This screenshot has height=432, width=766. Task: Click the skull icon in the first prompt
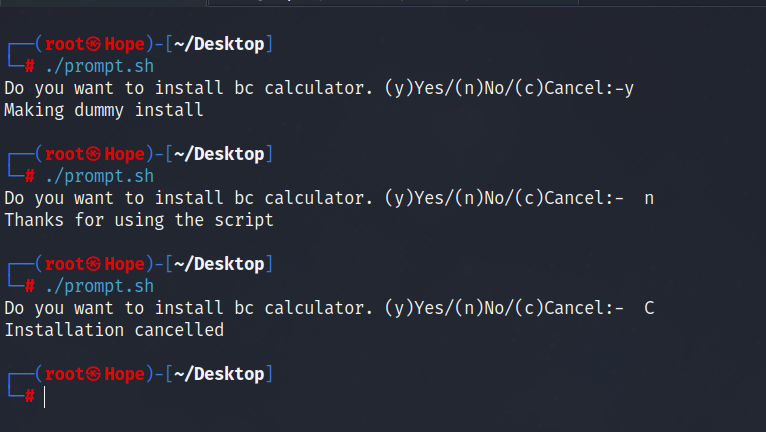(x=93, y=45)
